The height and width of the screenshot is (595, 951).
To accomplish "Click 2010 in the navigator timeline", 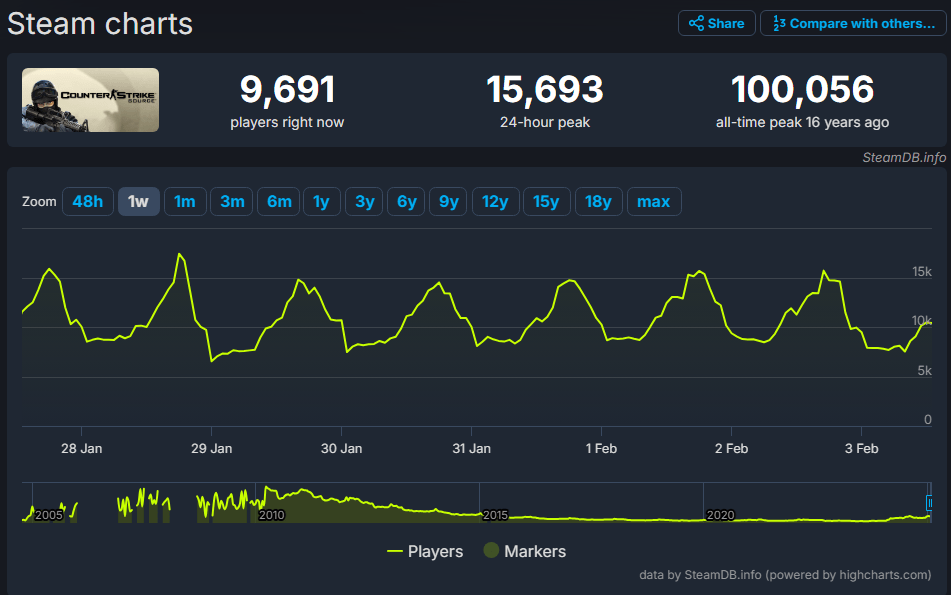I will (271, 515).
